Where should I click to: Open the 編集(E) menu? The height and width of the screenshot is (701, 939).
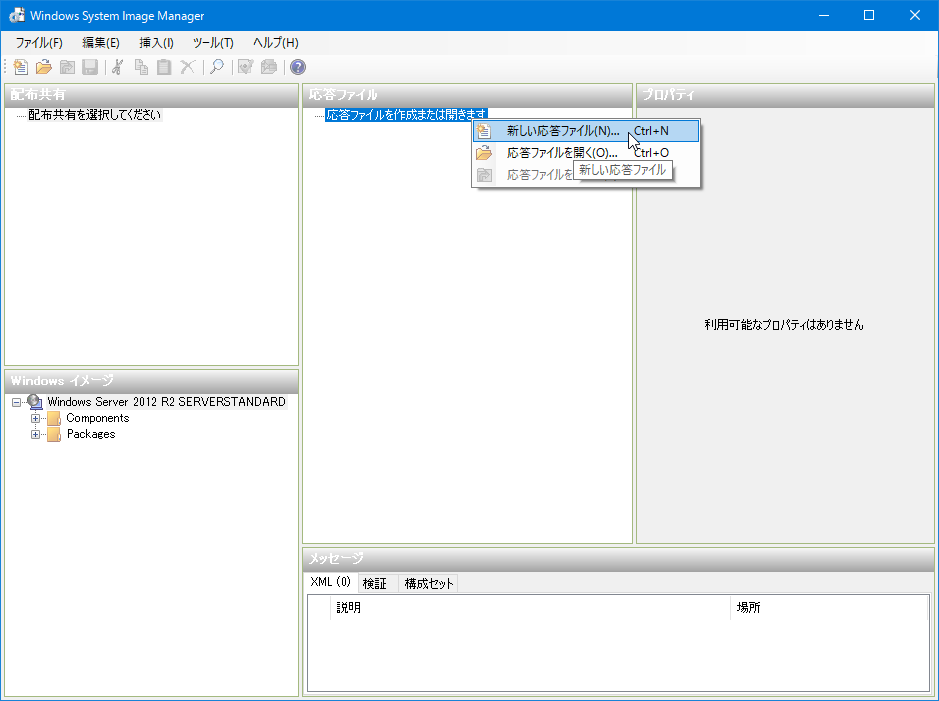[101, 43]
